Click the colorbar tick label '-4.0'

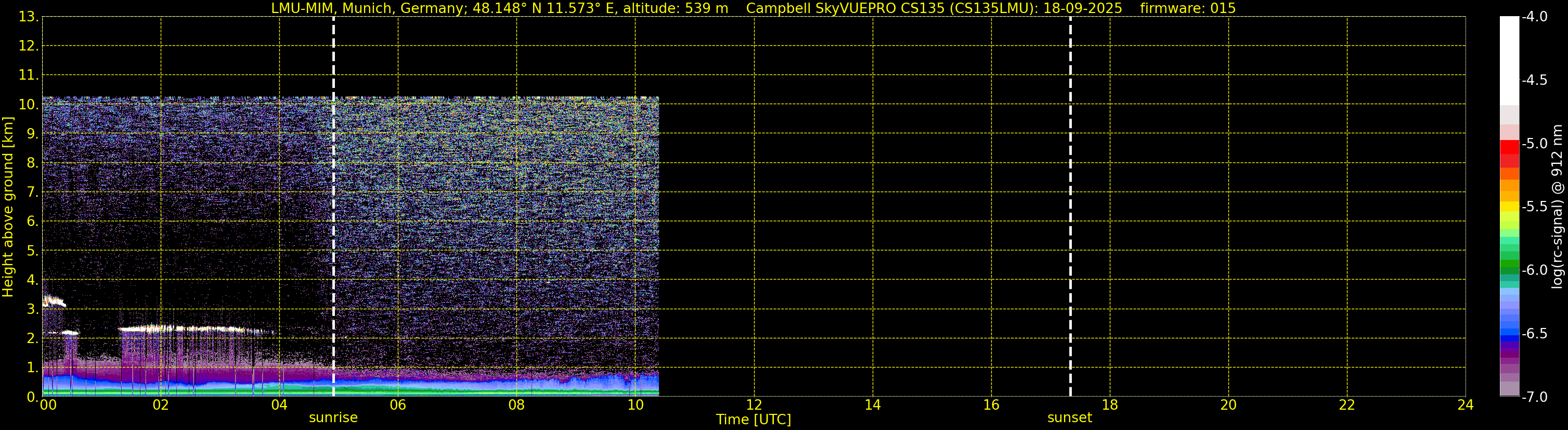[1534, 17]
